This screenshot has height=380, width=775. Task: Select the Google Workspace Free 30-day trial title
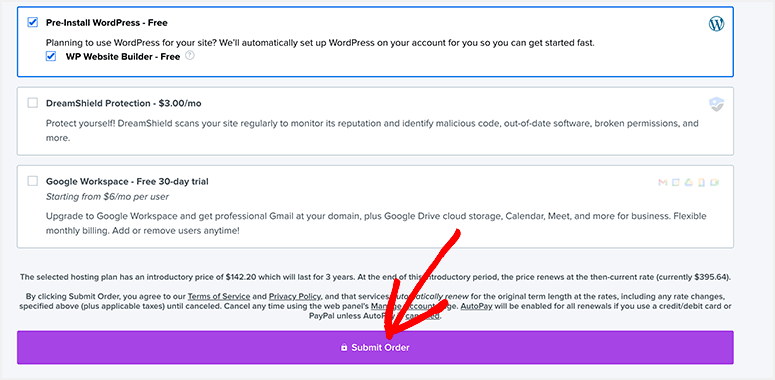point(127,181)
